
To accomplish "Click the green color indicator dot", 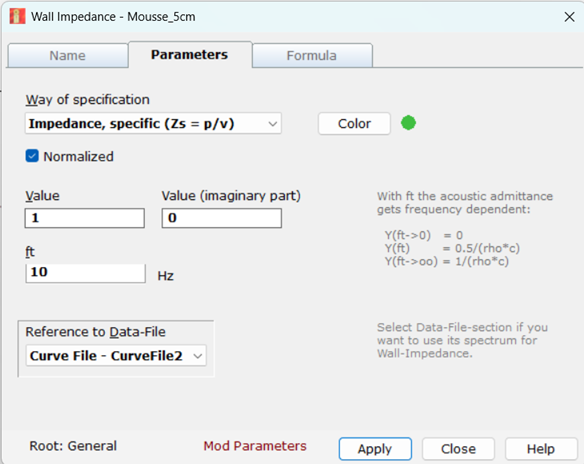I will [x=409, y=123].
